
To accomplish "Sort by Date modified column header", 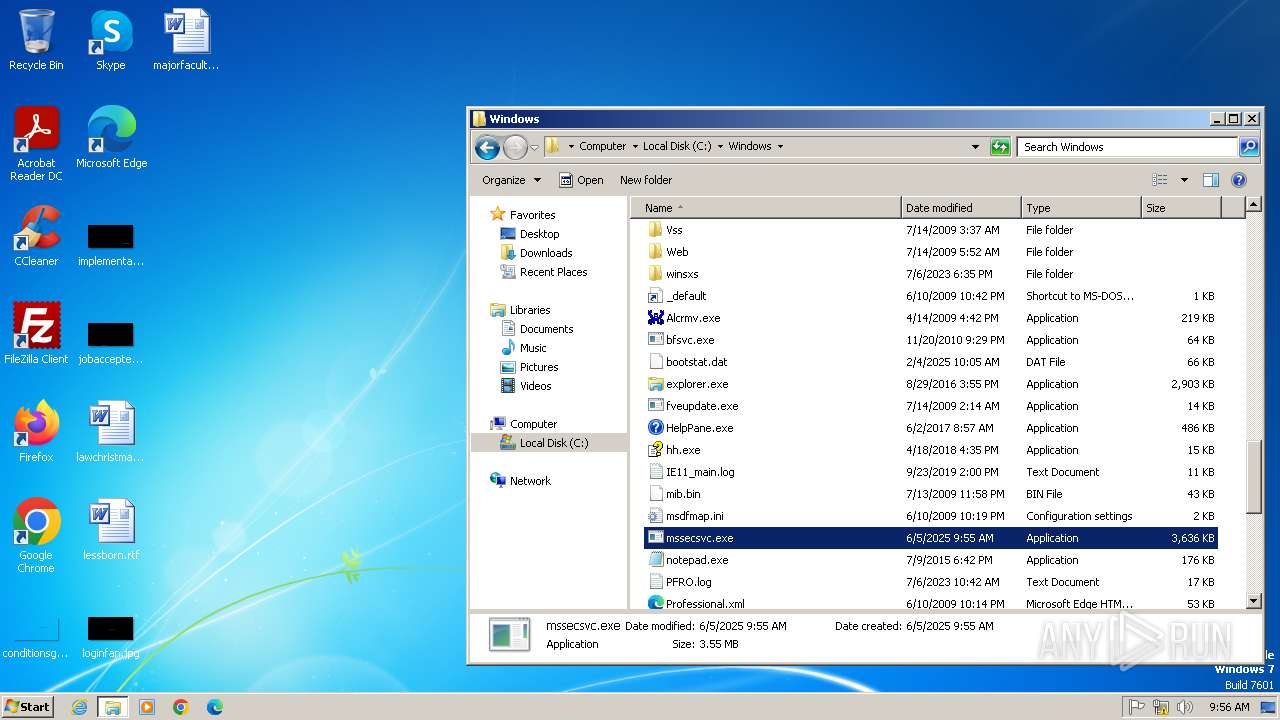I will coord(961,208).
